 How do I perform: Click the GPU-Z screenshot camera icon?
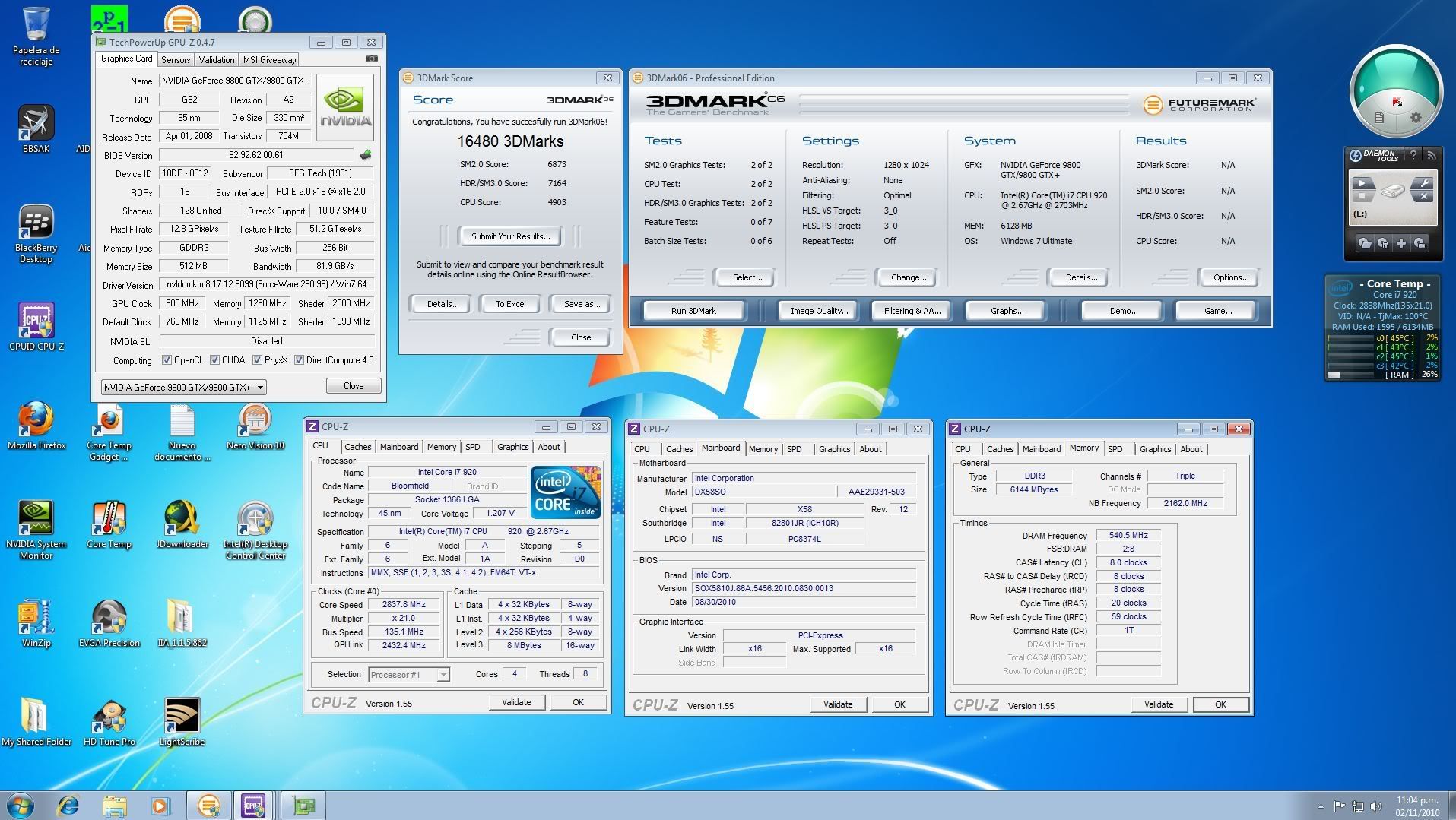pos(371,59)
